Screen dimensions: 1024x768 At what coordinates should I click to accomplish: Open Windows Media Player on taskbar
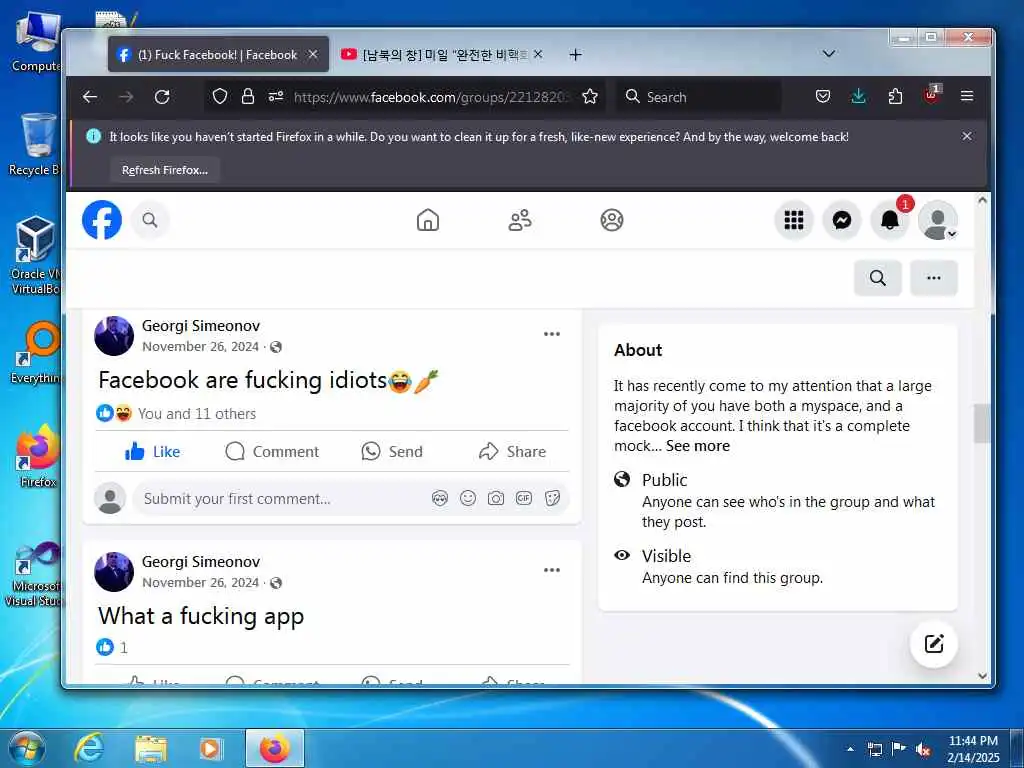(x=210, y=749)
